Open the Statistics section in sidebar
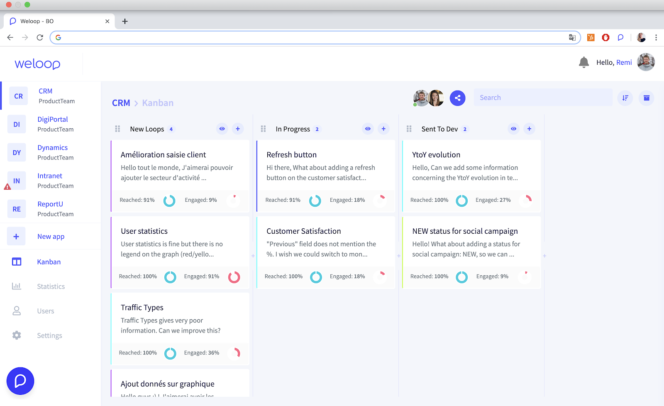This screenshot has width=664, height=406. click(50, 287)
